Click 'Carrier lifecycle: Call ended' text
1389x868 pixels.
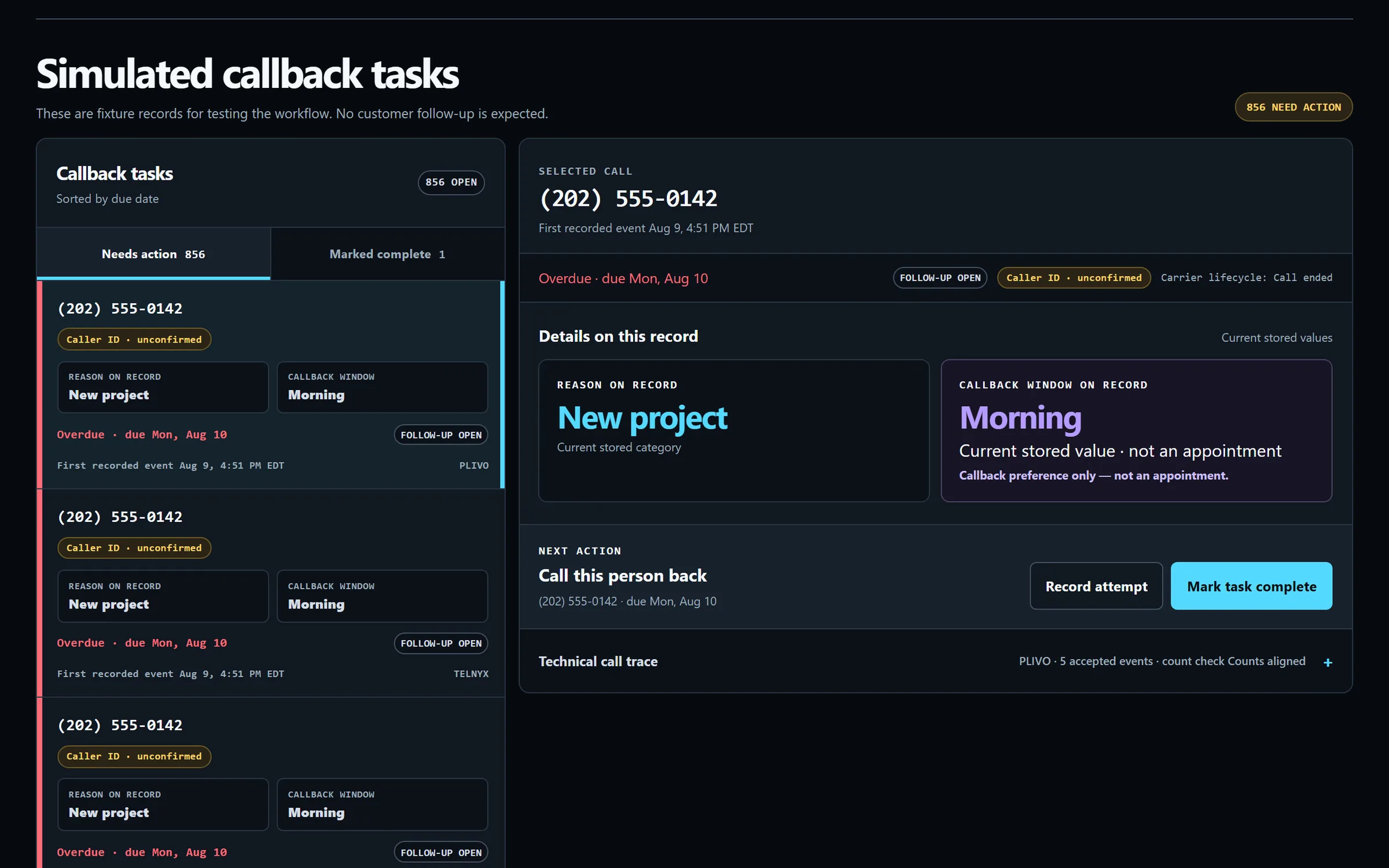[1246, 278]
